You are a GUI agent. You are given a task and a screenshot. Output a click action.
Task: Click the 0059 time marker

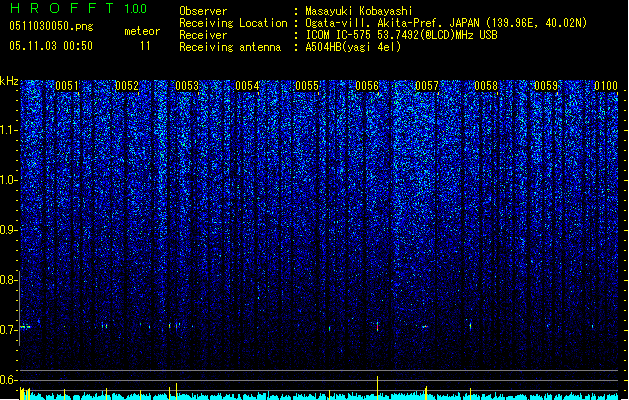click(x=546, y=86)
